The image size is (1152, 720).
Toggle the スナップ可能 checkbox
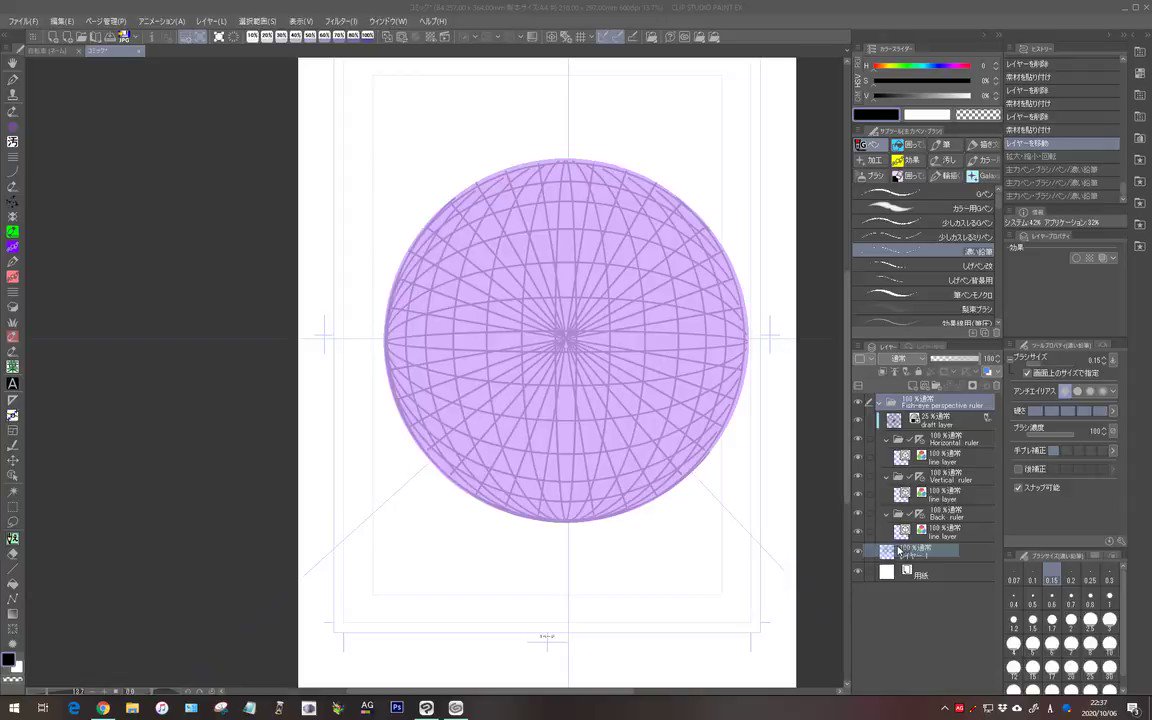coord(1018,488)
